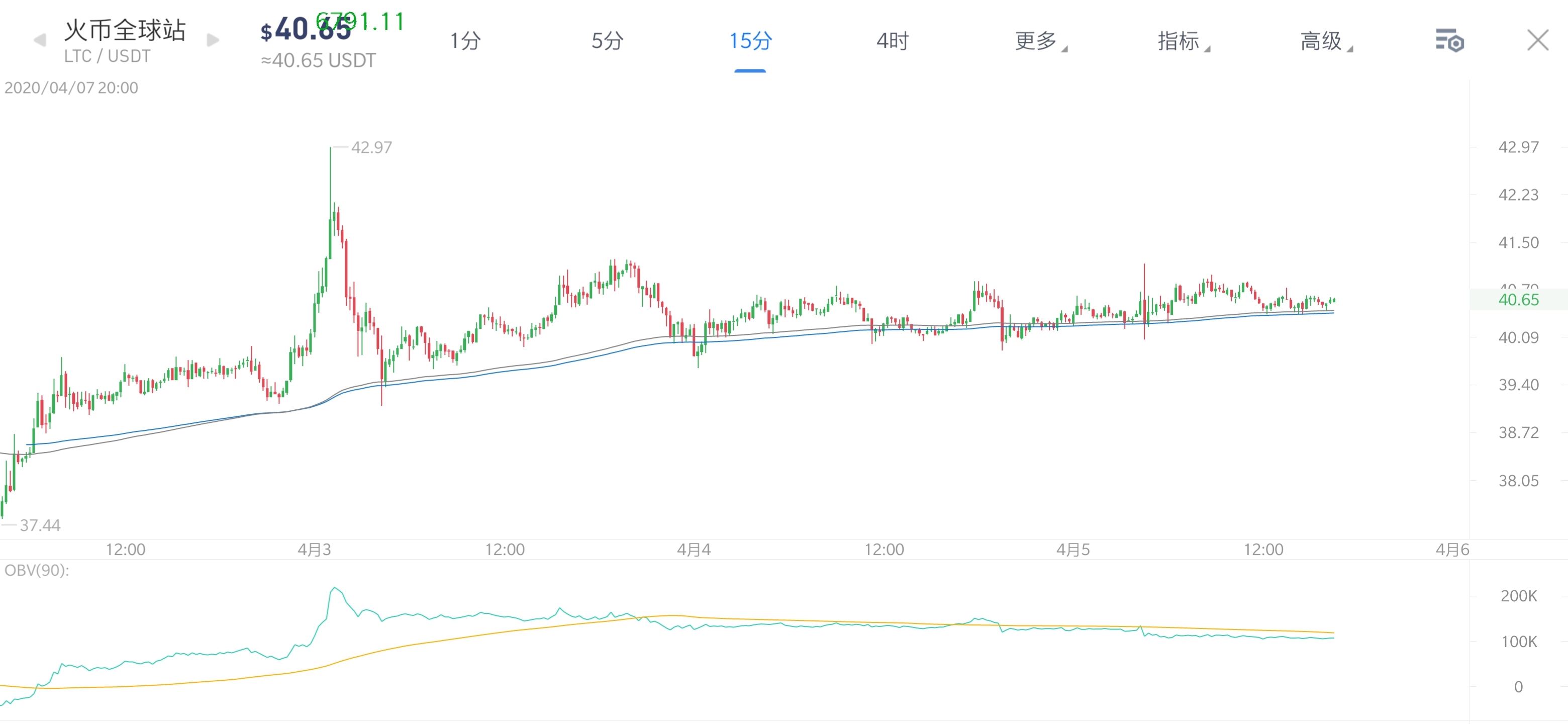This screenshot has height=724, width=1568.
Task: Click the 40.09 price axis label
Action: (x=1518, y=337)
